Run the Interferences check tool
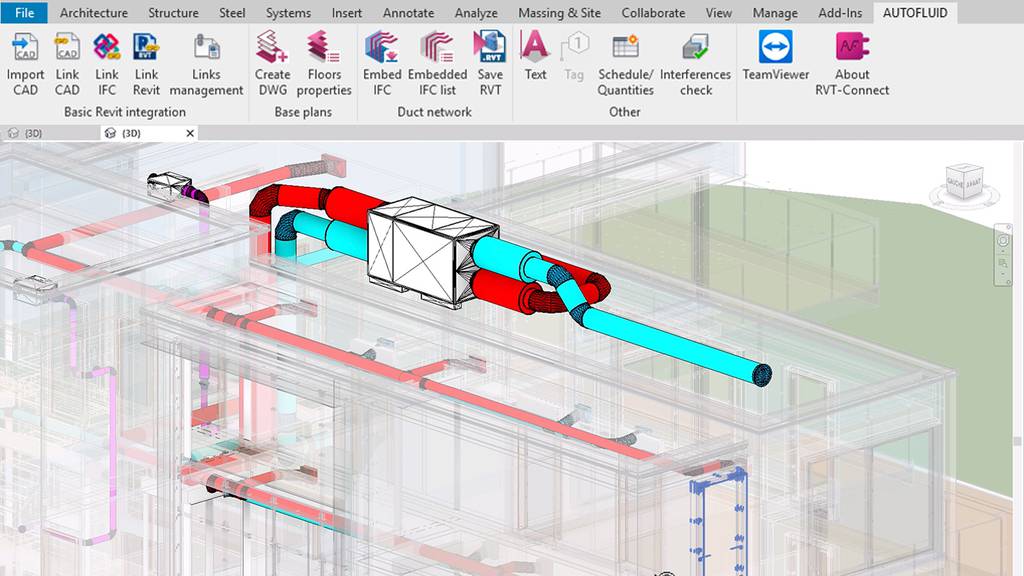Viewport: 1024px width, 576px height. (695, 64)
